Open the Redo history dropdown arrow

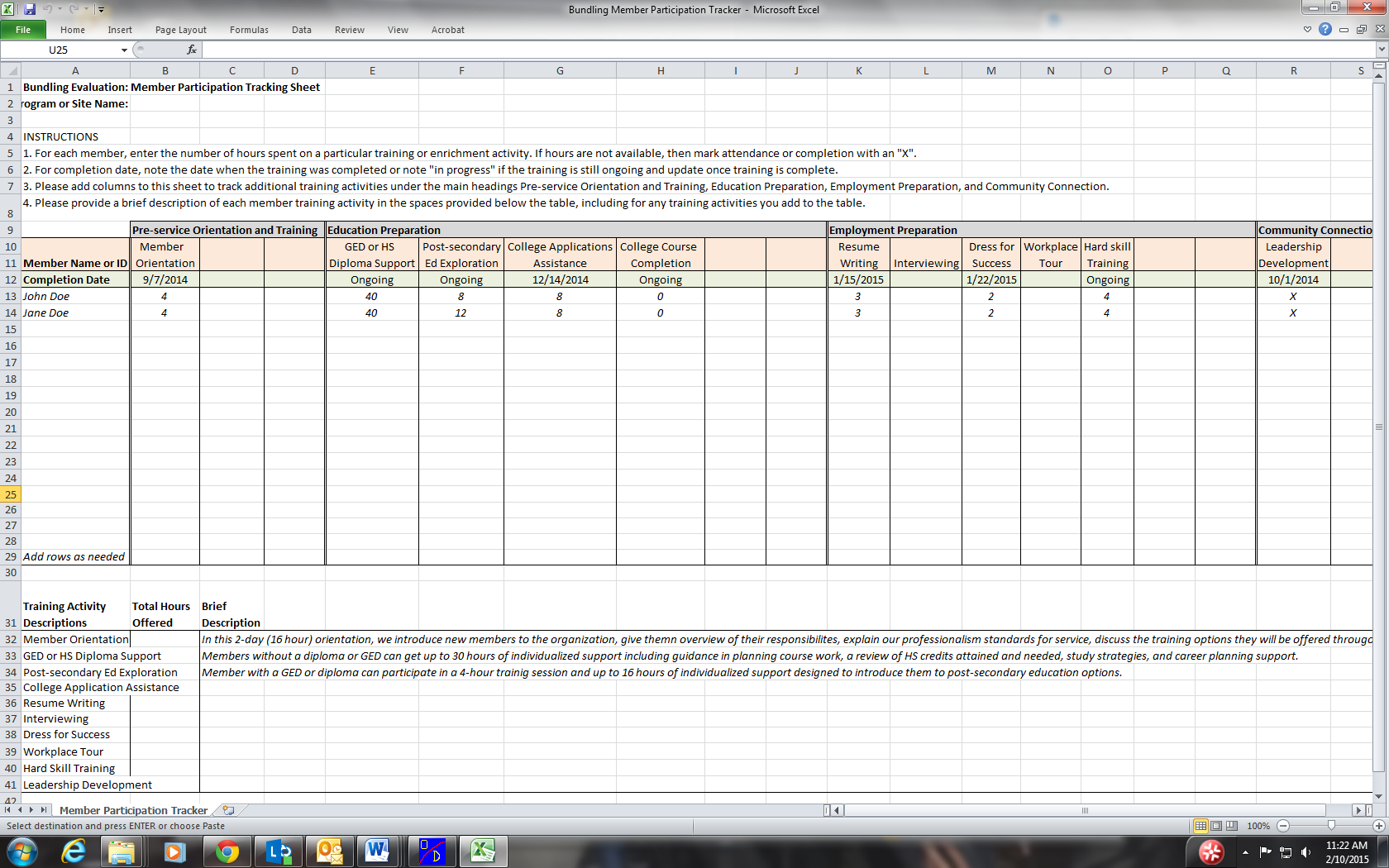[86, 9]
